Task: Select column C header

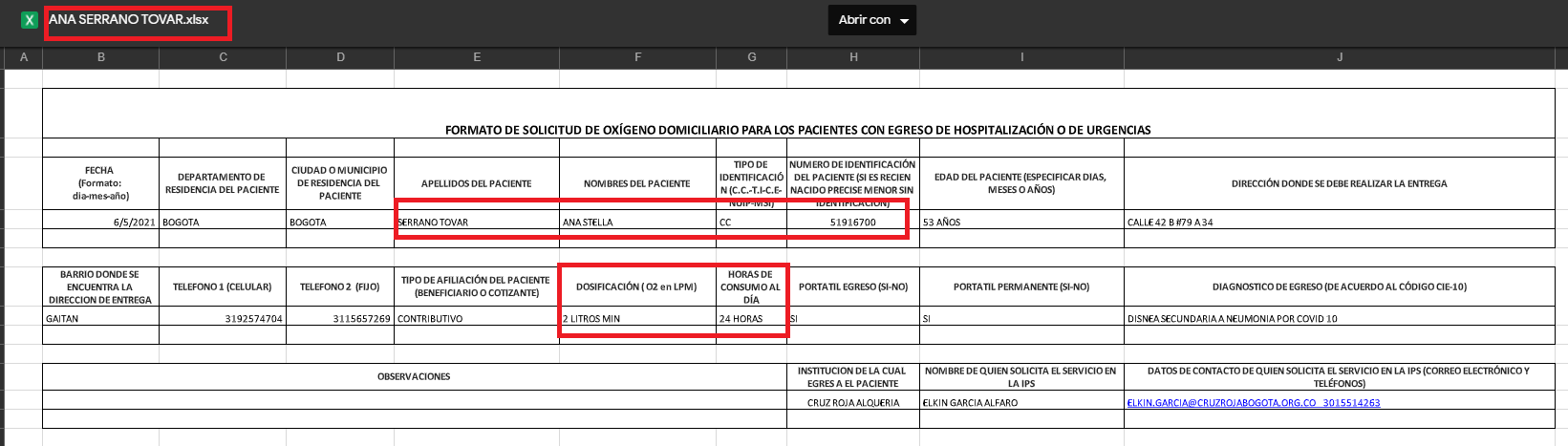Action: (x=223, y=57)
